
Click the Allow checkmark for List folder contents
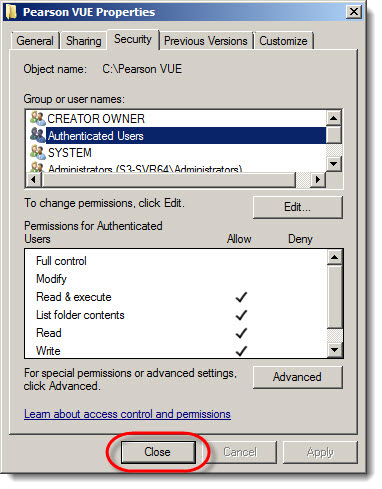pyautogui.click(x=241, y=315)
